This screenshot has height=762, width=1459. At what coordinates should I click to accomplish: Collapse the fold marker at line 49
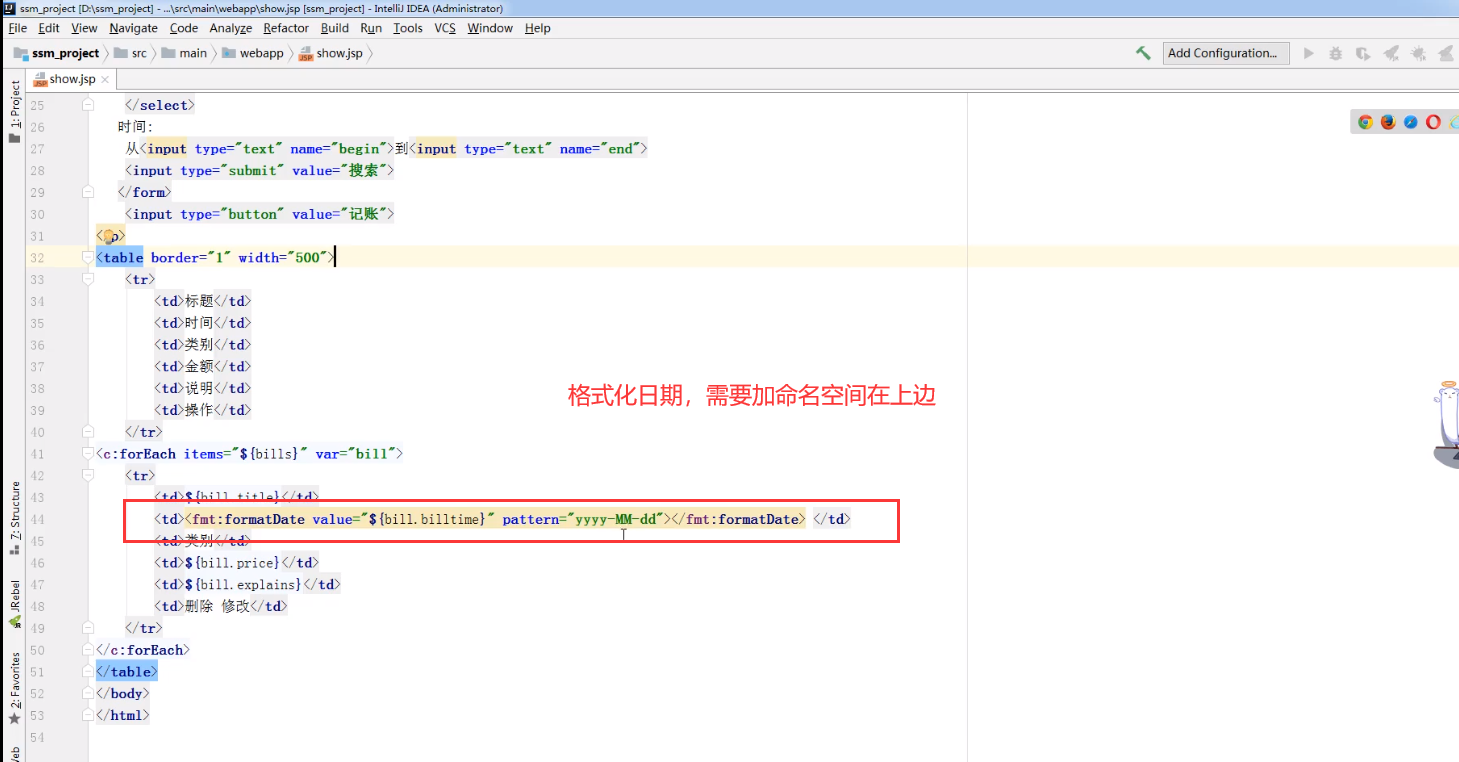coord(88,628)
